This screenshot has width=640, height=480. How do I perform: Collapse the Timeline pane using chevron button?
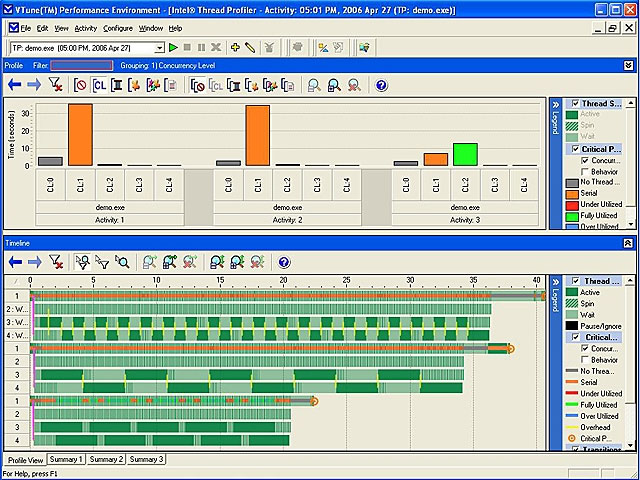pos(627,243)
